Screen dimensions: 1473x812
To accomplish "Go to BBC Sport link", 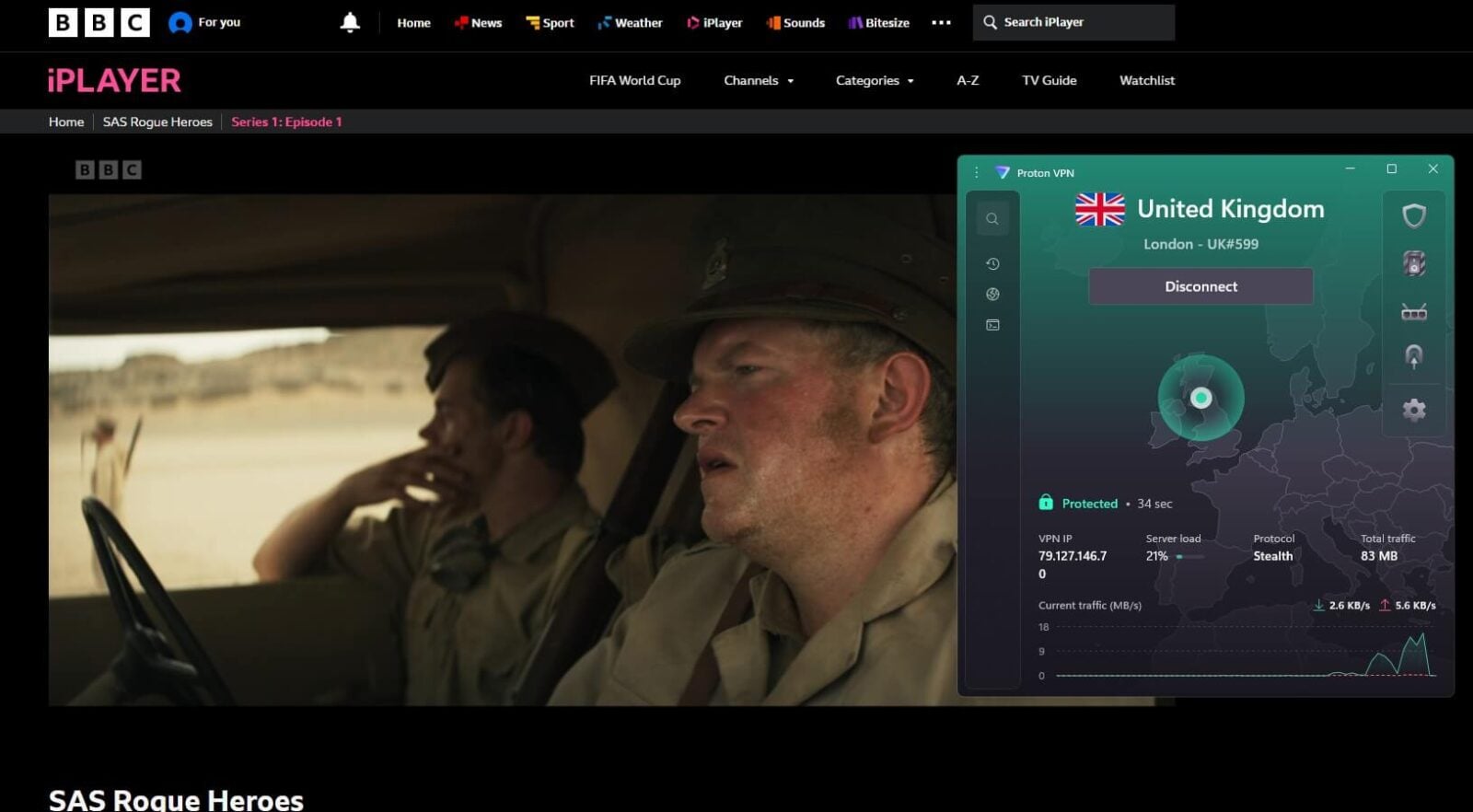I will (x=550, y=22).
